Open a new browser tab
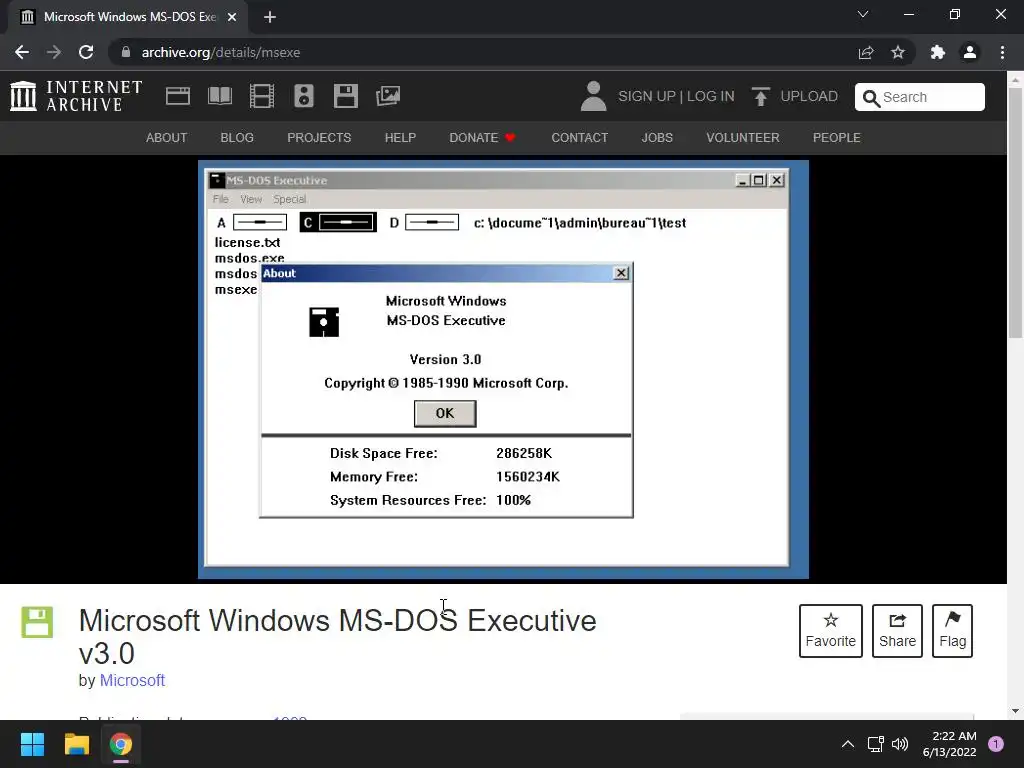The height and width of the screenshot is (768, 1024). pyautogui.click(x=270, y=17)
